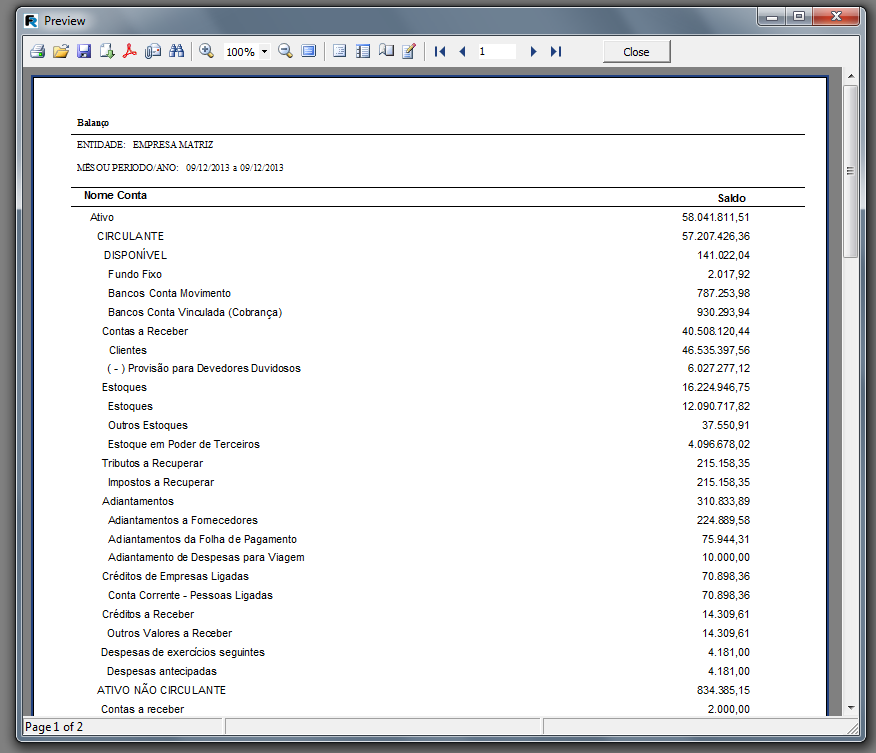Save the report using the floppy disk icon
The height and width of the screenshot is (753, 876).
pyautogui.click(x=84, y=51)
